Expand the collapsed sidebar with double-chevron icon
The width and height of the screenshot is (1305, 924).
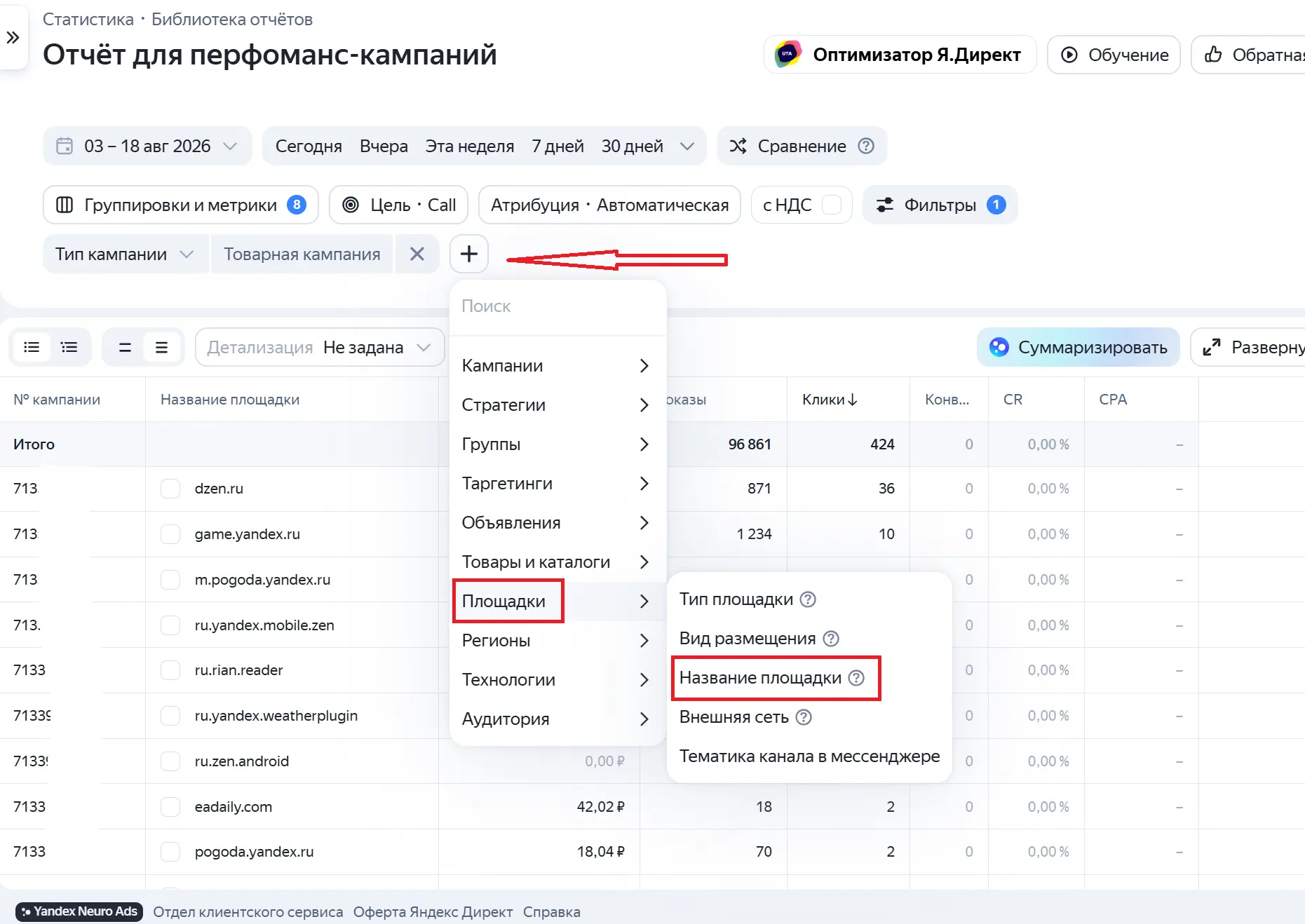(13, 37)
